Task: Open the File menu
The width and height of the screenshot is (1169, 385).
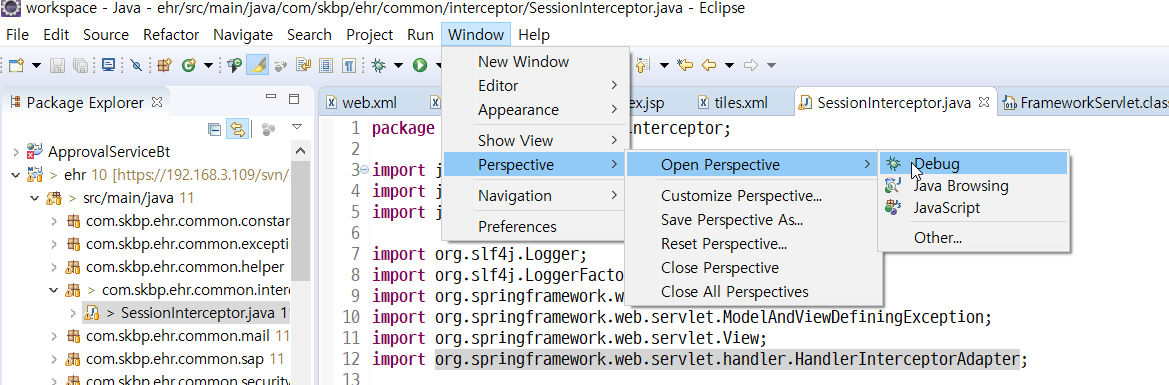Action: coord(17,34)
